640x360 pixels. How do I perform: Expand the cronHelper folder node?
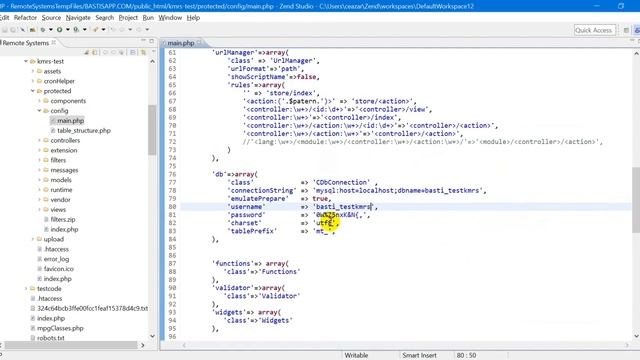[33, 81]
